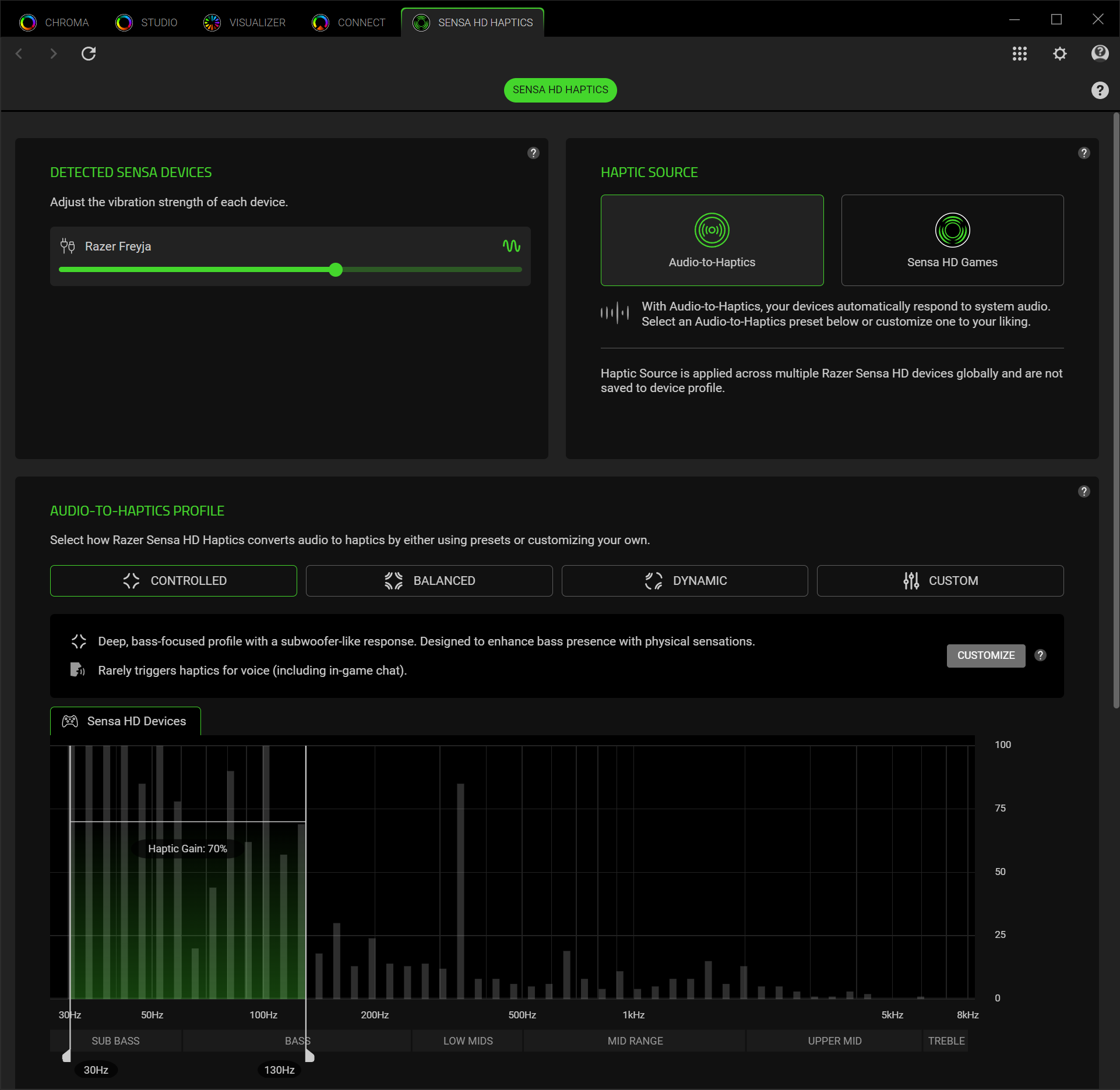This screenshot has width=1120, height=1090.
Task: Click the user account profile icon
Action: click(1099, 54)
